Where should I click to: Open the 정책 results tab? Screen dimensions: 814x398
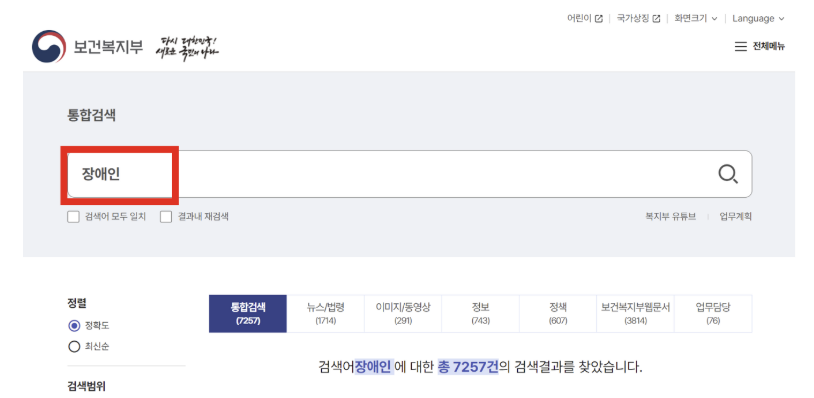pyautogui.click(x=558, y=313)
